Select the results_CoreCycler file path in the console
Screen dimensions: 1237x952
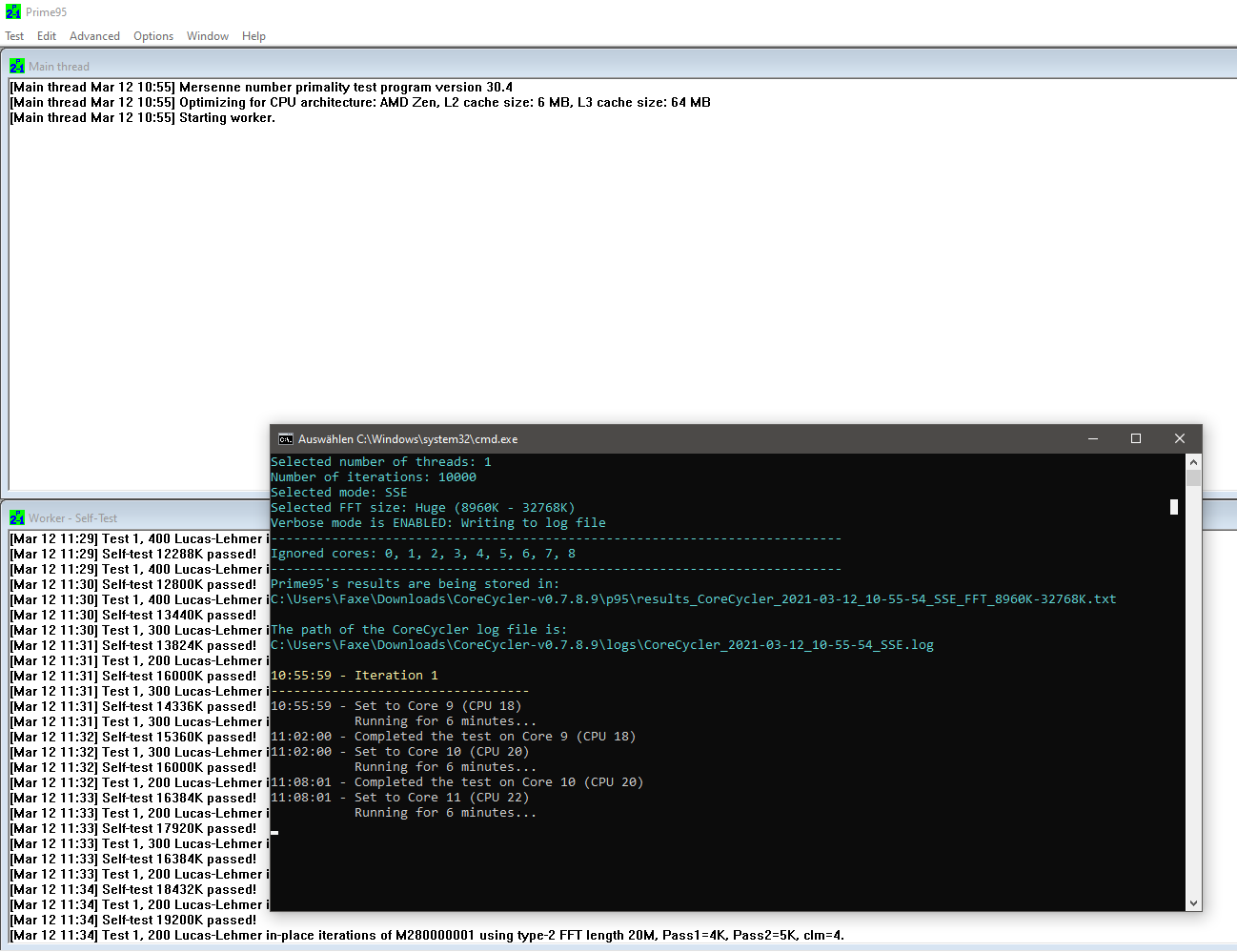693,598
